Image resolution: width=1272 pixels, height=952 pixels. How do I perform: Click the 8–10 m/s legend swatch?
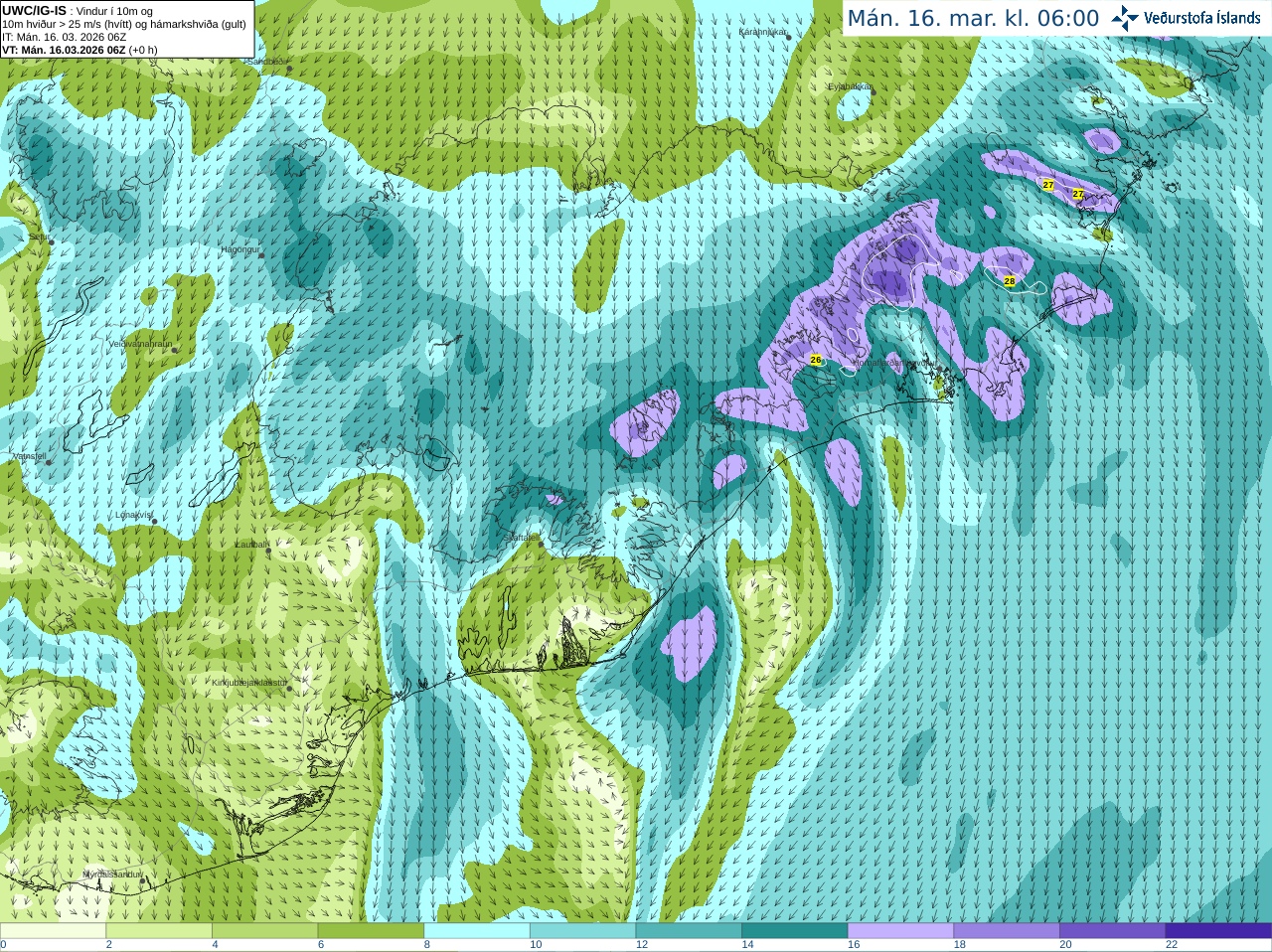click(477, 931)
